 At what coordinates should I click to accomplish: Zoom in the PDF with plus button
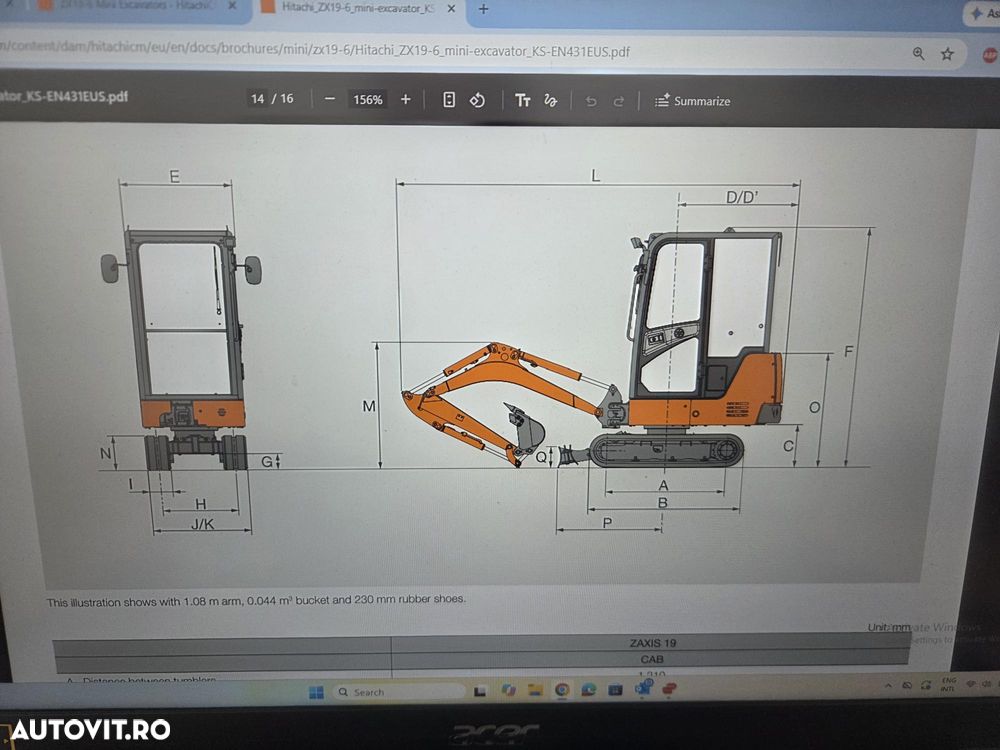(406, 99)
